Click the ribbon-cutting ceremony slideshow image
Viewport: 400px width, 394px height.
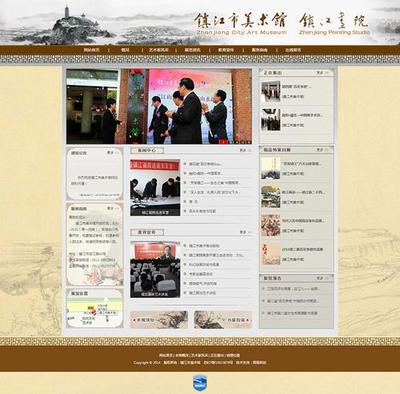(x=159, y=106)
